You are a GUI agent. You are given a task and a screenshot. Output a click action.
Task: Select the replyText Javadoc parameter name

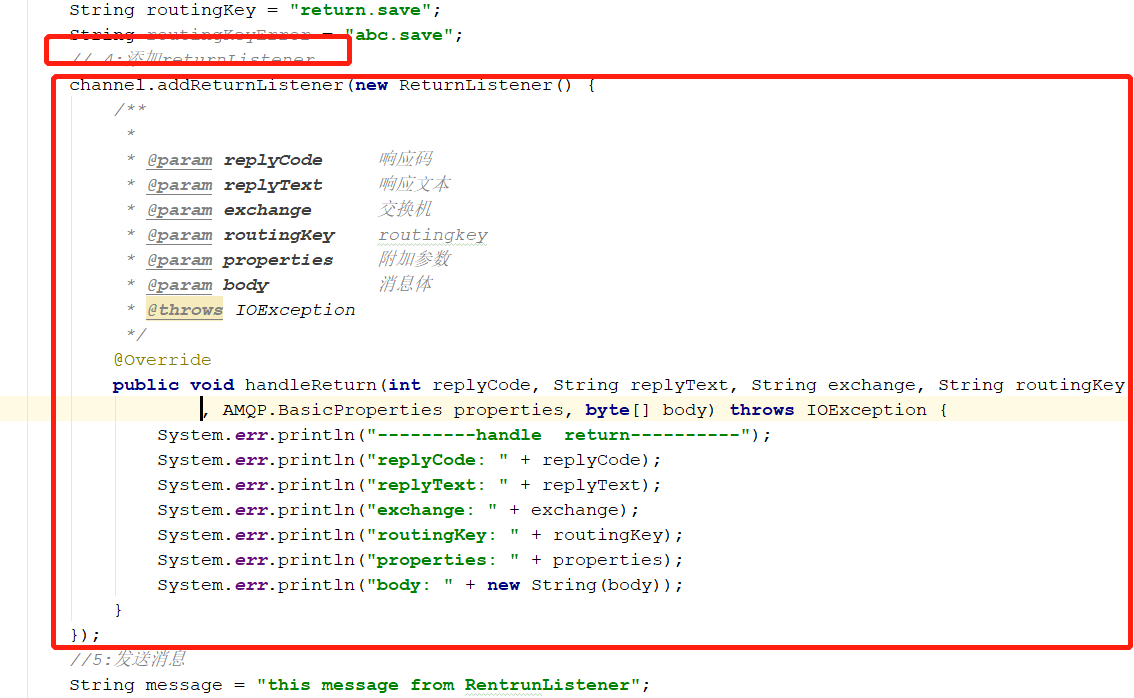[x=273, y=185]
